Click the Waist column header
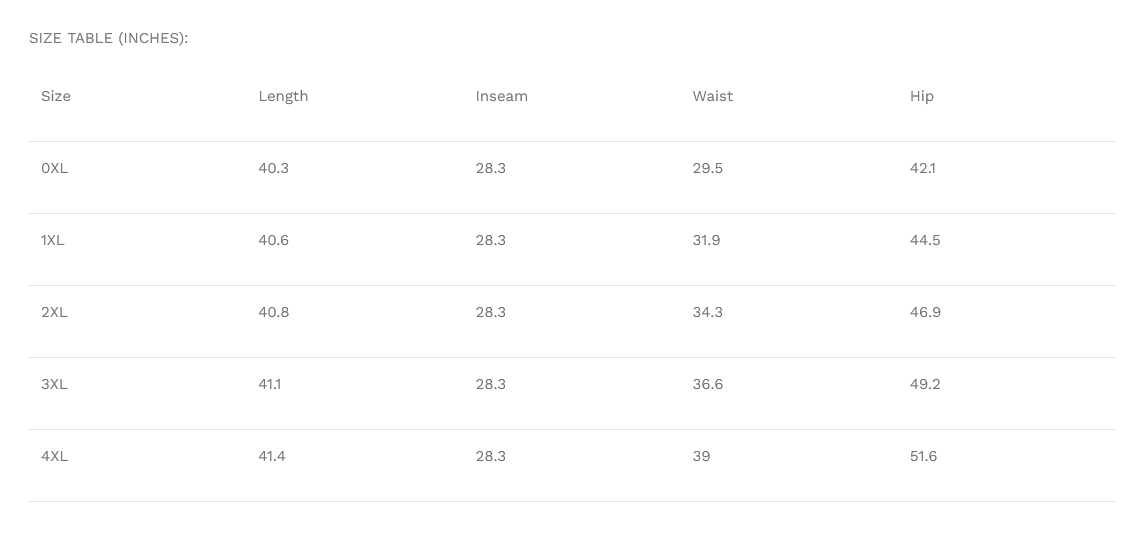Viewport: 1134px width, 541px height. (712, 96)
